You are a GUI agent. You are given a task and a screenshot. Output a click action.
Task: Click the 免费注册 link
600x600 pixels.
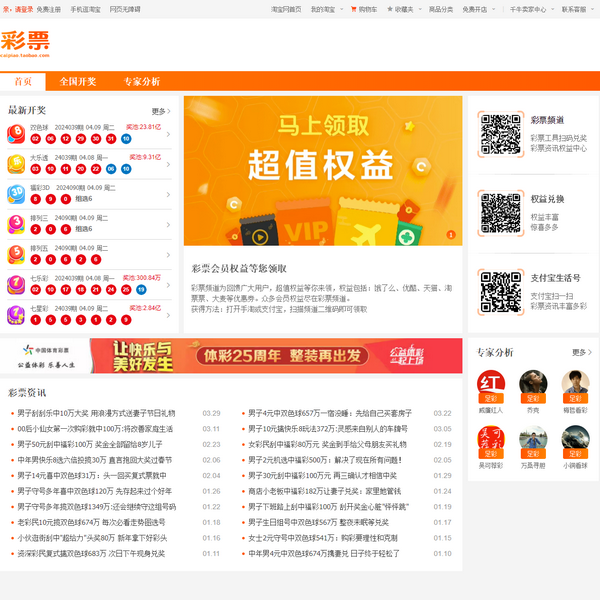tap(48, 8)
